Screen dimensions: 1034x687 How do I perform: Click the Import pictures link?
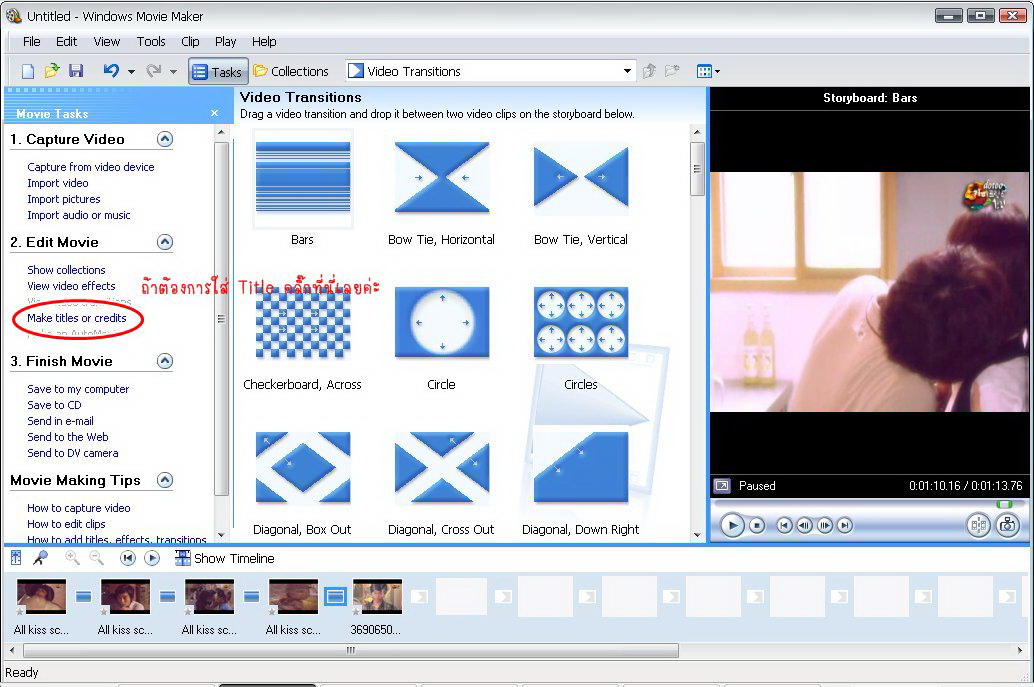point(63,198)
